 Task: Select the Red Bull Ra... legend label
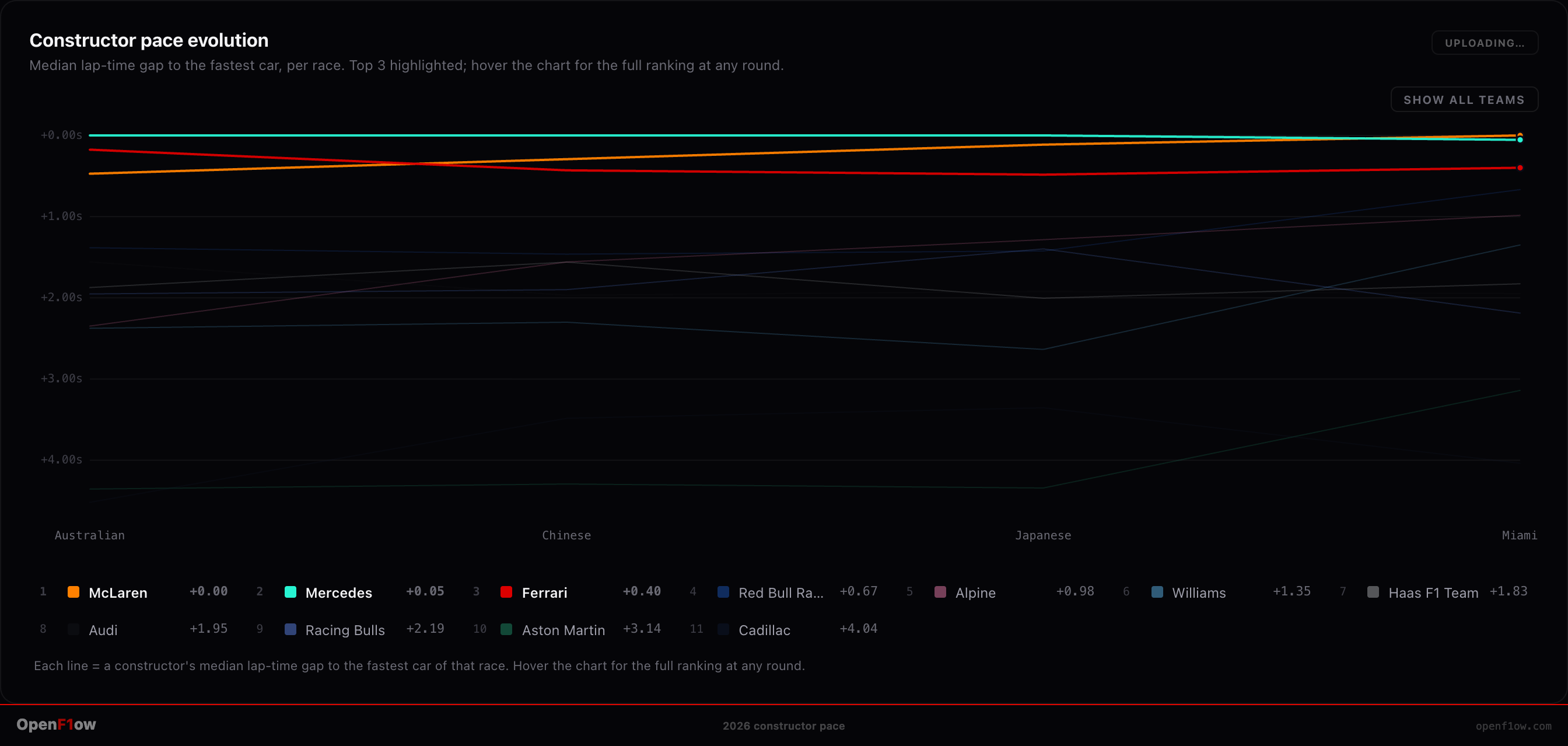(x=781, y=592)
